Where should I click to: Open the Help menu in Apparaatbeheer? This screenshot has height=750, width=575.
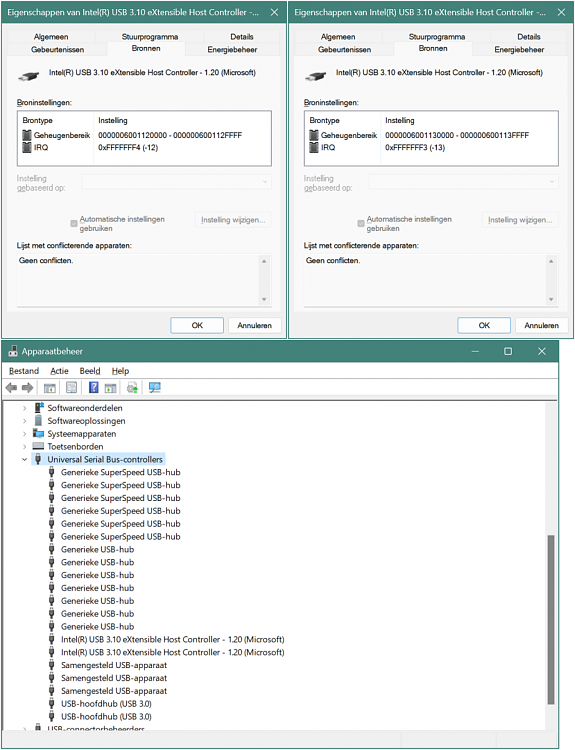pyautogui.click(x=121, y=371)
